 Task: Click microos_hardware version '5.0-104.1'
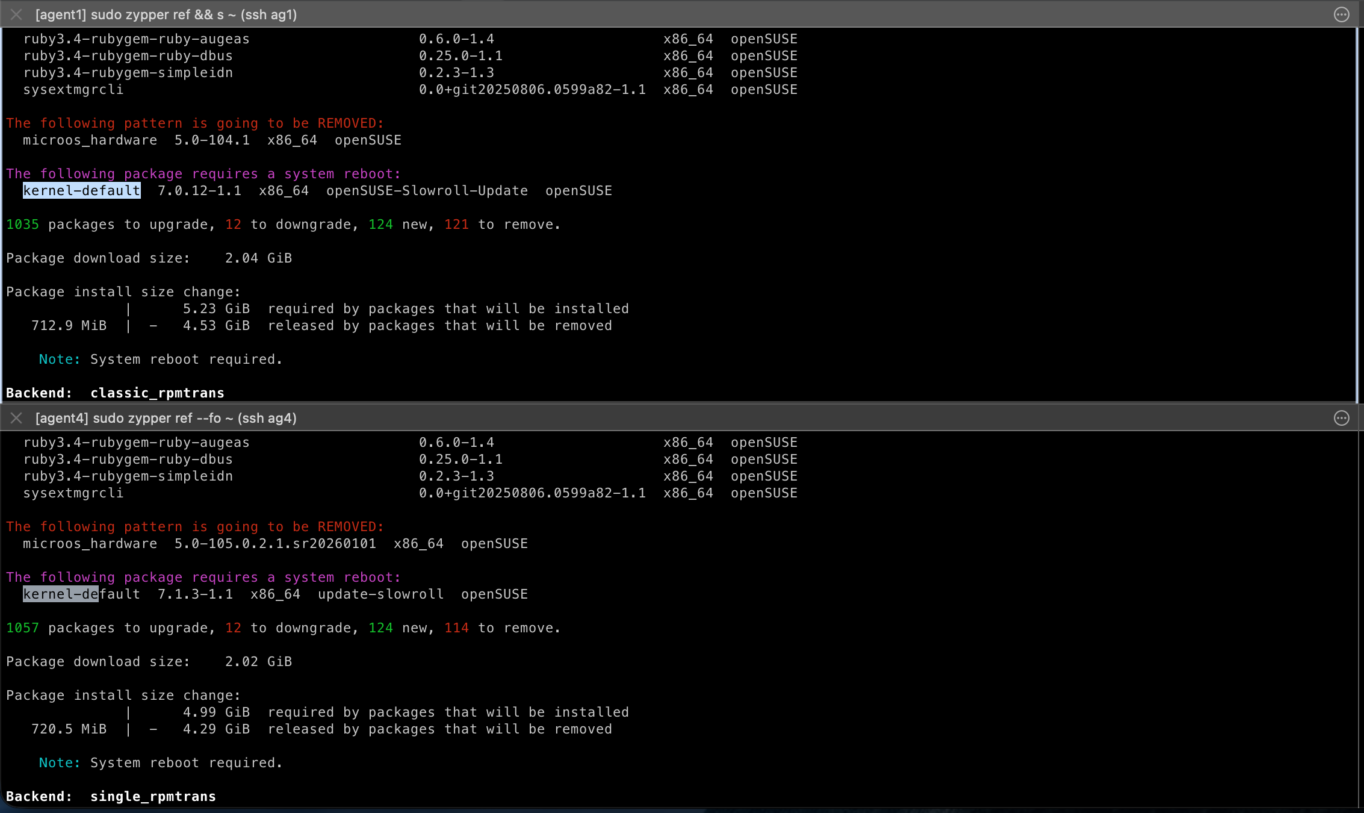(212, 140)
